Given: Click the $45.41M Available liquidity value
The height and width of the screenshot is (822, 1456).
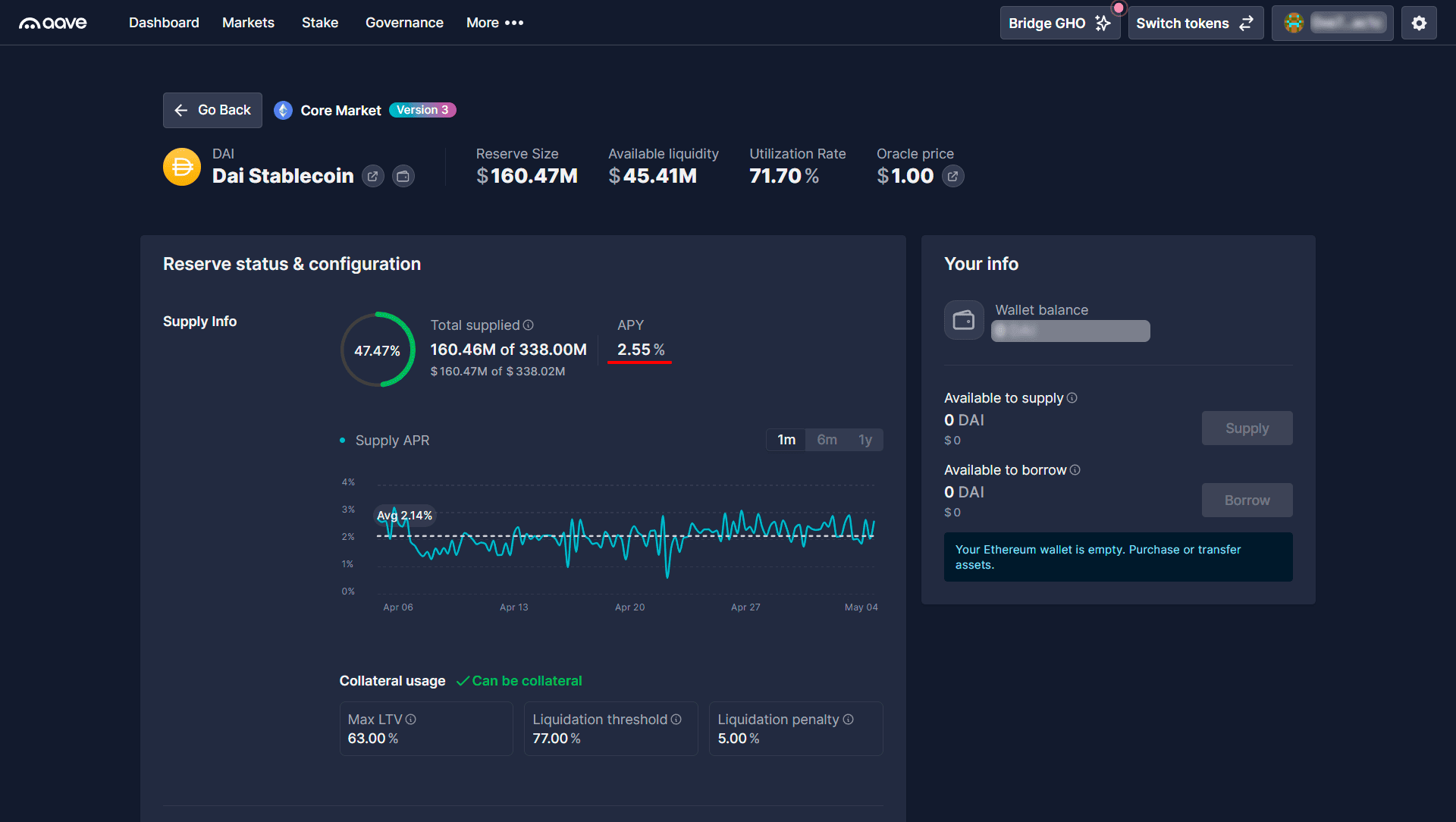Looking at the screenshot, I should point(652,176).
